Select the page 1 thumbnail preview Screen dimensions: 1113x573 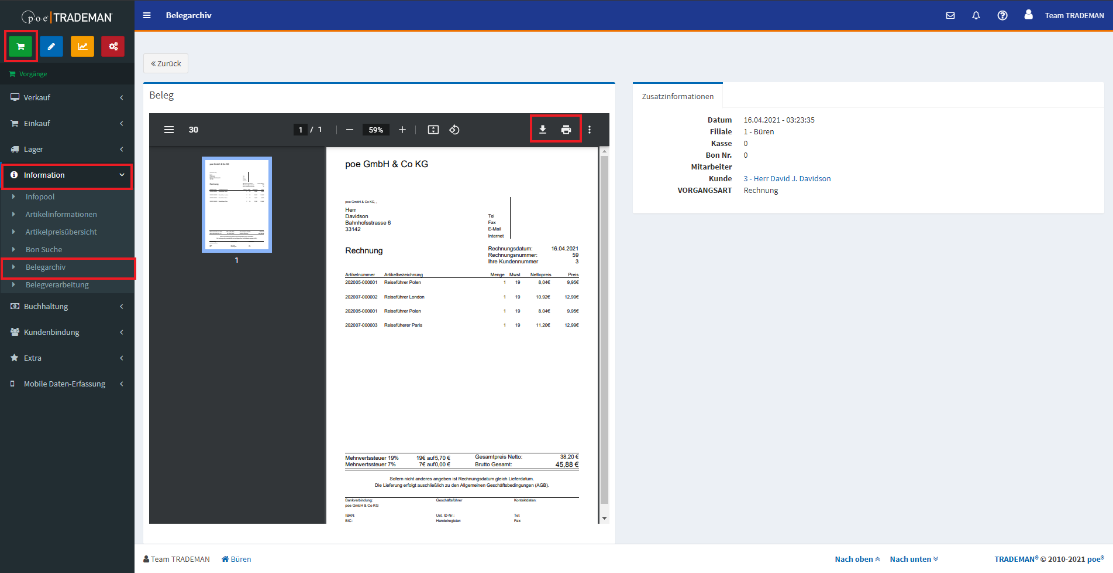(x=236, y=202)
